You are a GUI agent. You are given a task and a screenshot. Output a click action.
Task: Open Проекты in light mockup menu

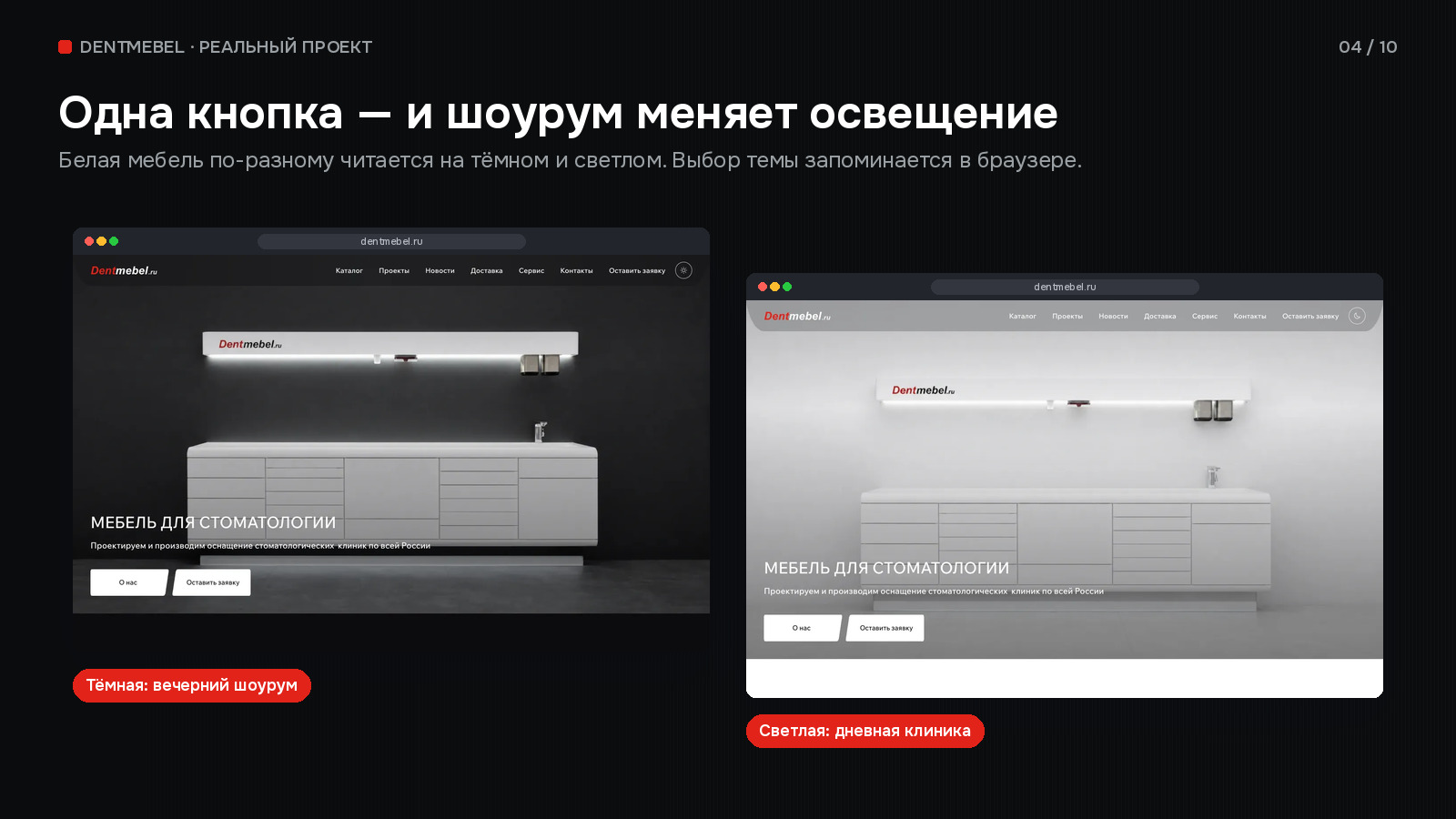point(1067,316)
